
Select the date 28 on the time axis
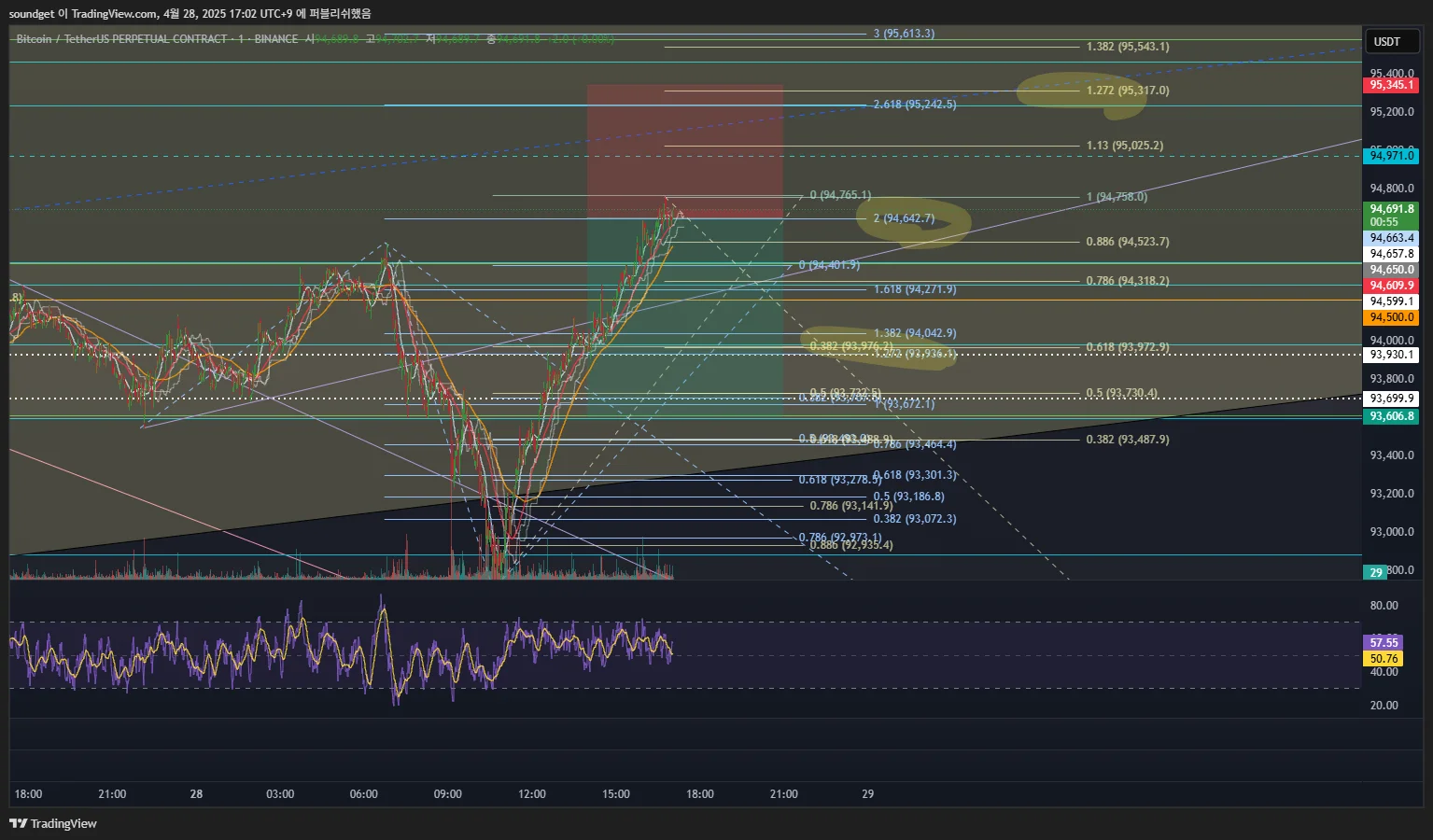tap(196, 793)
